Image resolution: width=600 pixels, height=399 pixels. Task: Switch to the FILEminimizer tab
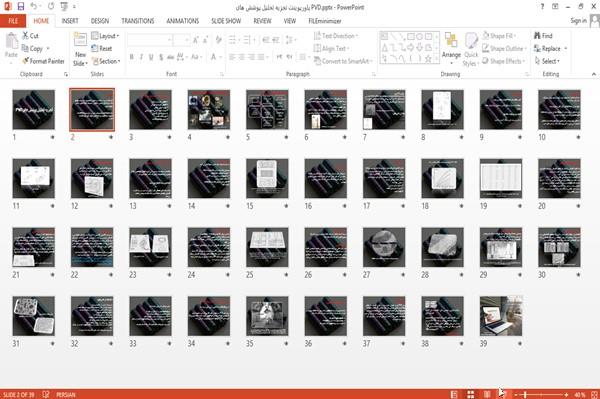(325, 21)
